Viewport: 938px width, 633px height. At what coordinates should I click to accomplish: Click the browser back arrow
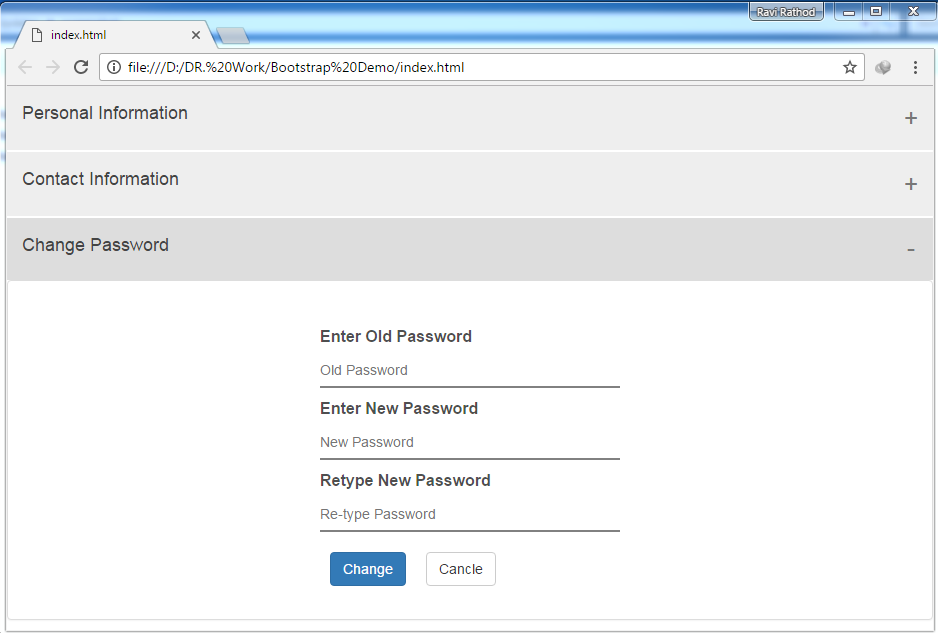point(25,67)
